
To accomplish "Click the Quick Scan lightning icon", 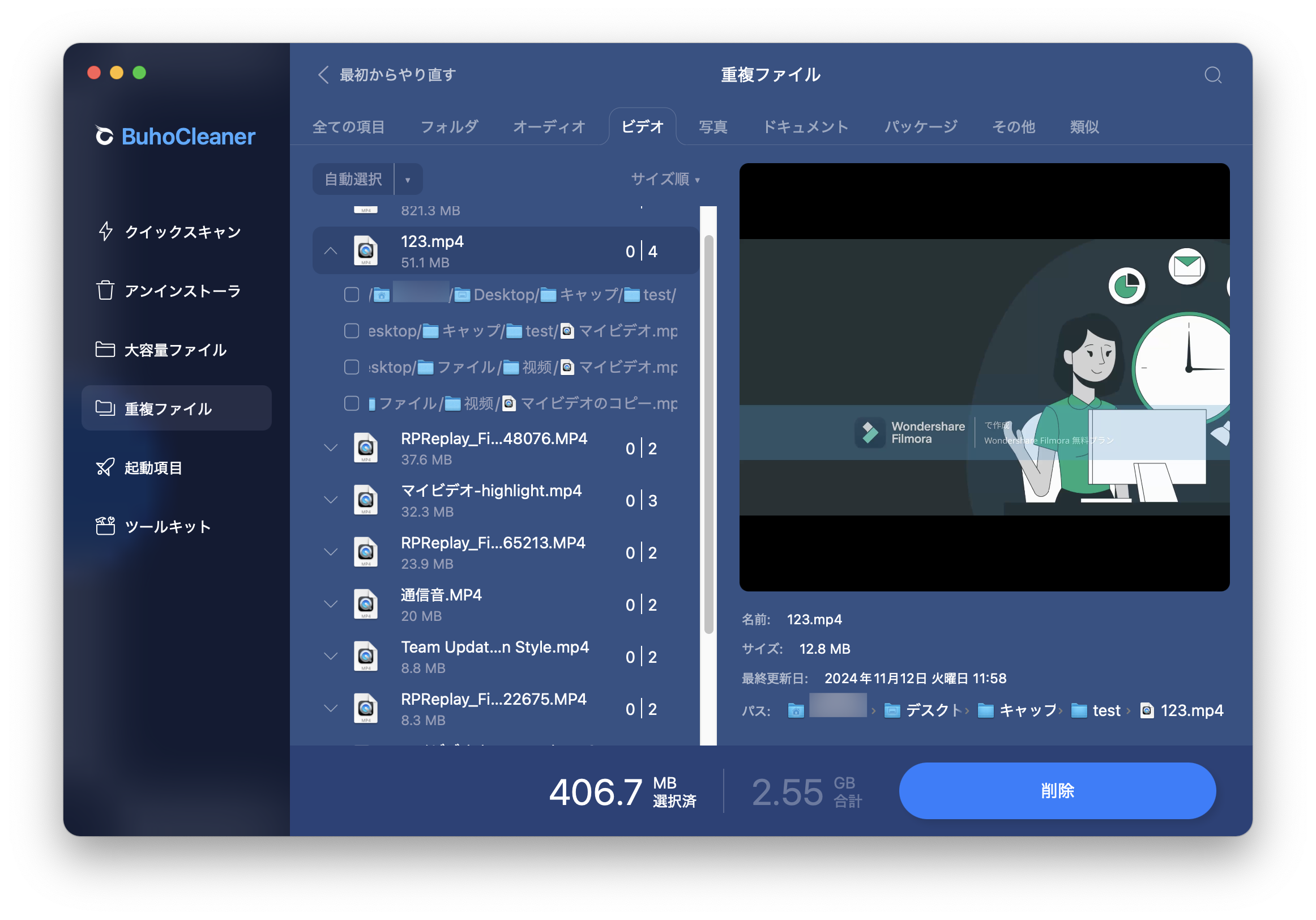I will [x=105, y=231].
